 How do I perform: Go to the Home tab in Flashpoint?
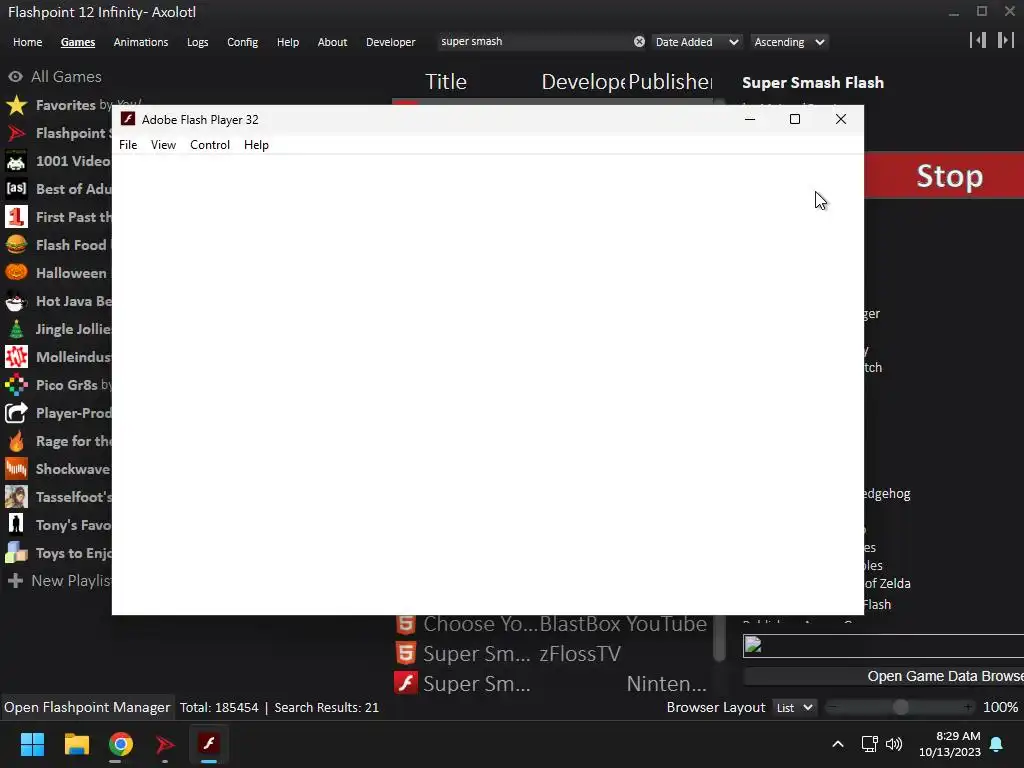point(27,42)
